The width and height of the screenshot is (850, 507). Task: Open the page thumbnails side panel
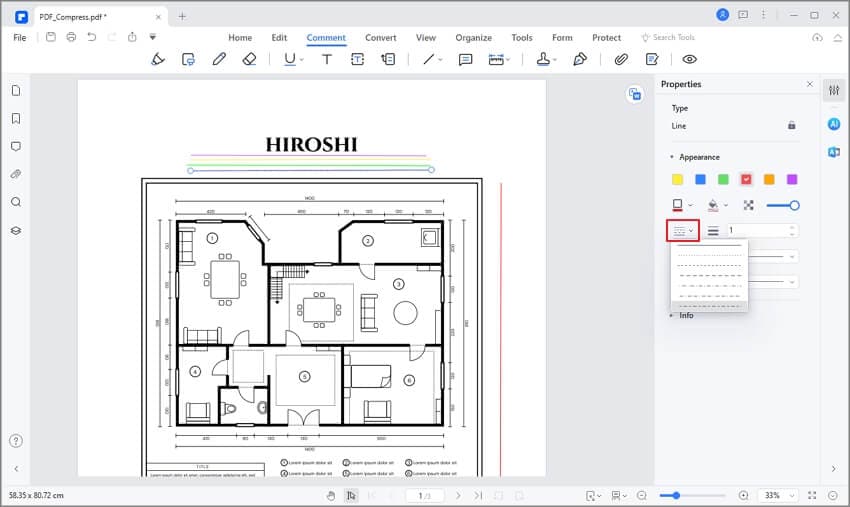16,91
